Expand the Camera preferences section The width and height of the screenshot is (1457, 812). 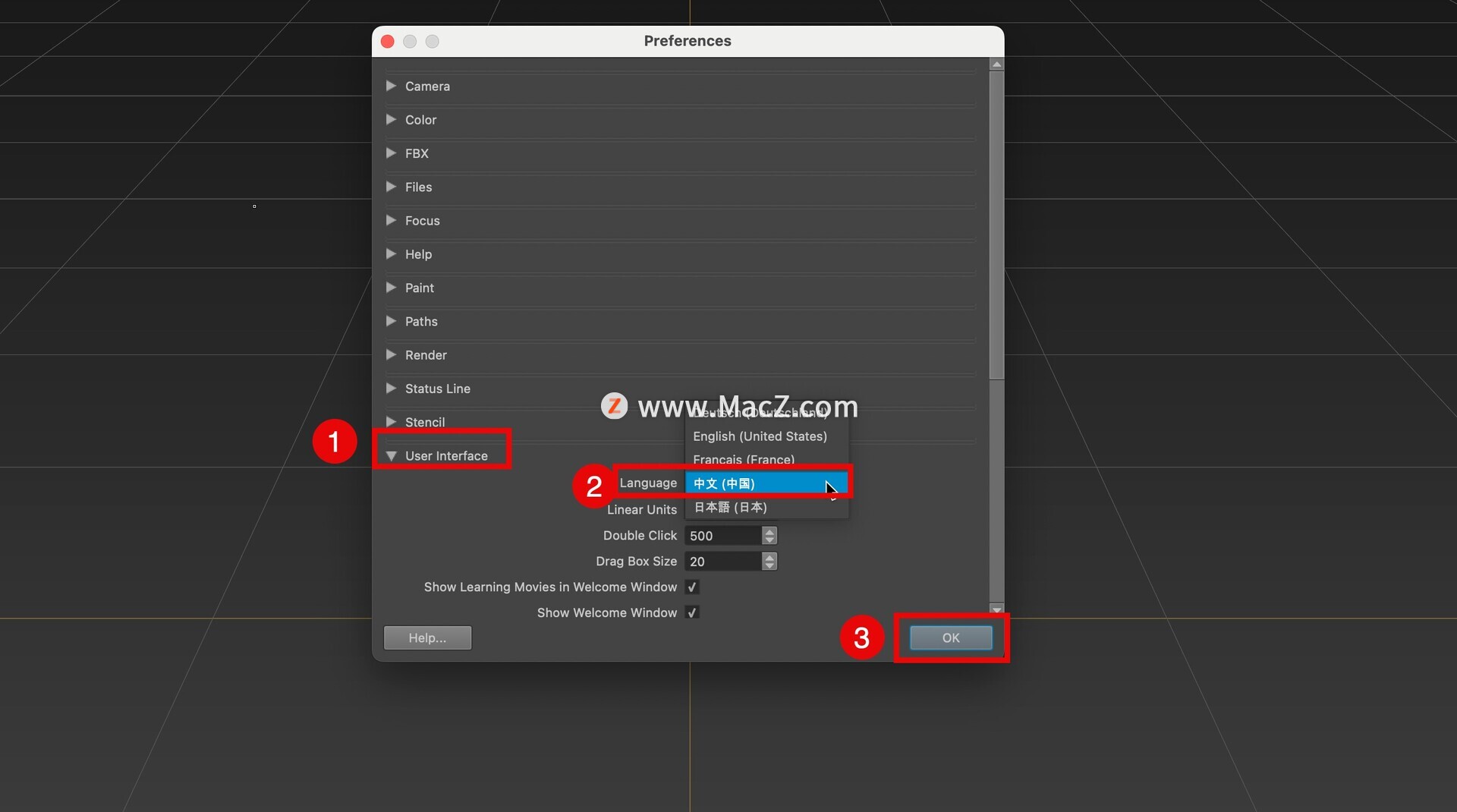coord(392,87)
